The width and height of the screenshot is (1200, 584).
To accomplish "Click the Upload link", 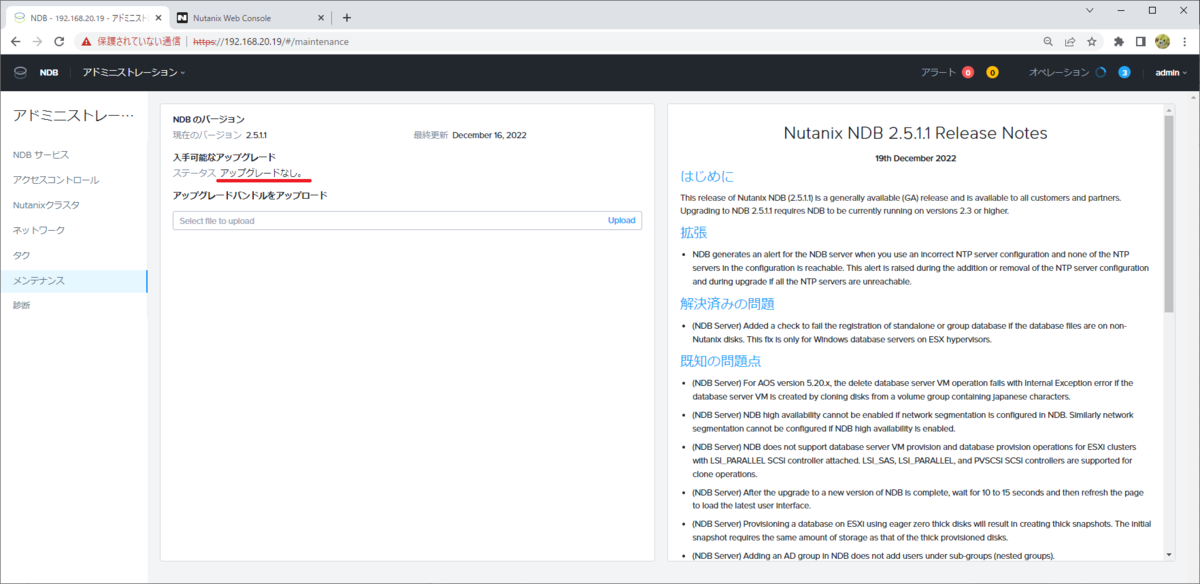I will 621,220.
